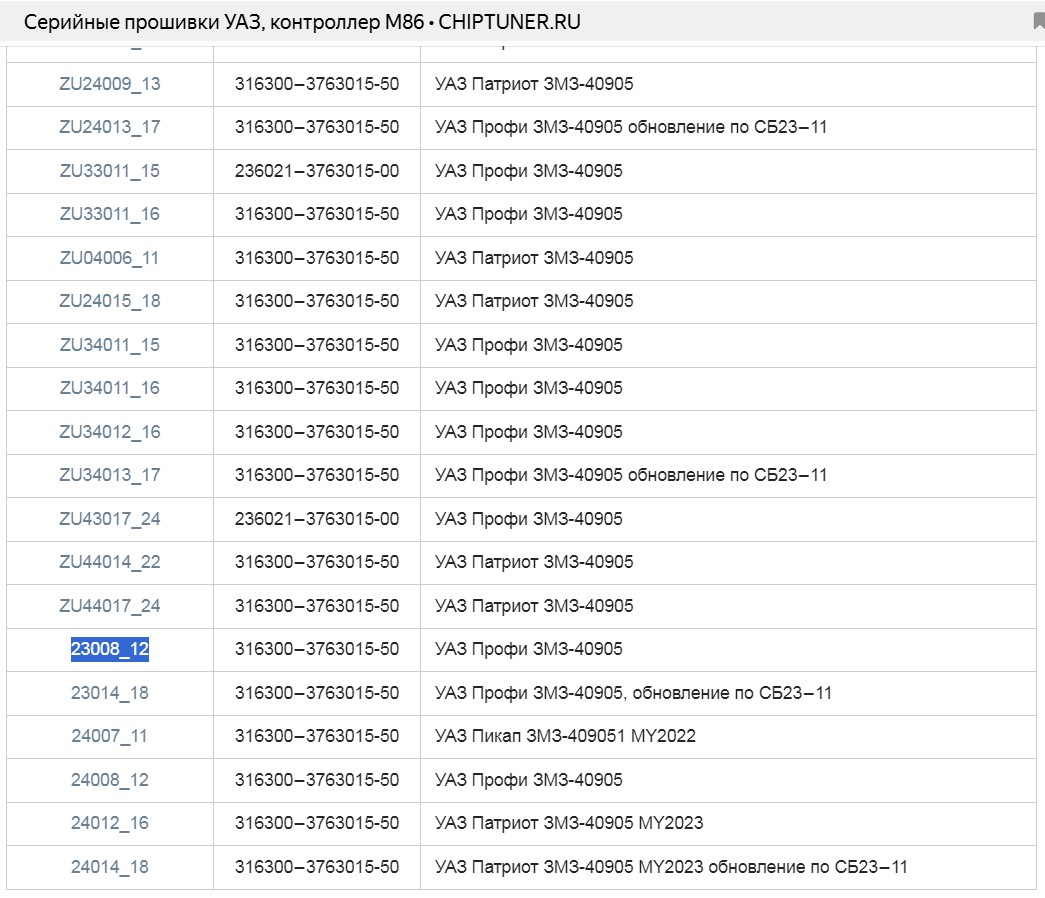Open firmware link 23014_18

(x=109, y=693)
